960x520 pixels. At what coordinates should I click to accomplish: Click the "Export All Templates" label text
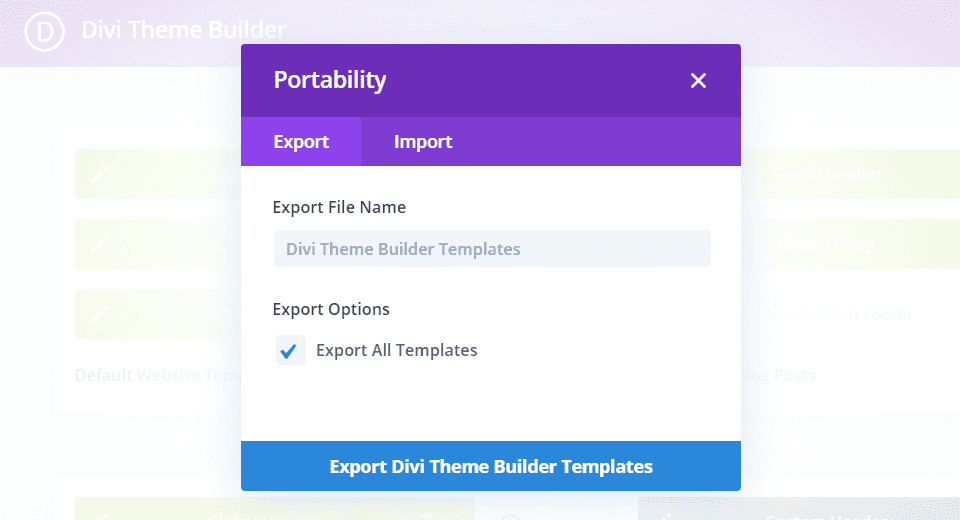(x=396, y=351)
